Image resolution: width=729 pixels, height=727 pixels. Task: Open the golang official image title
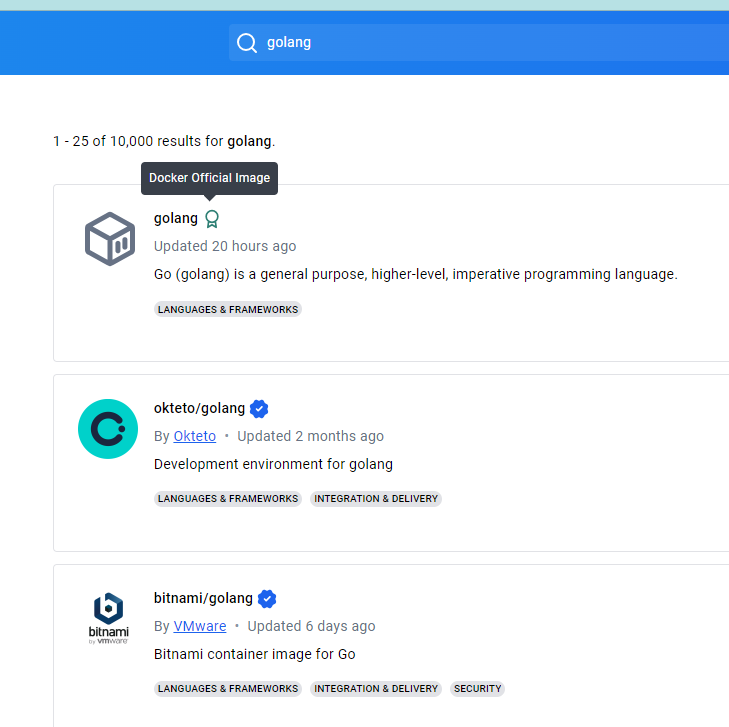click(x=176, y=218)
